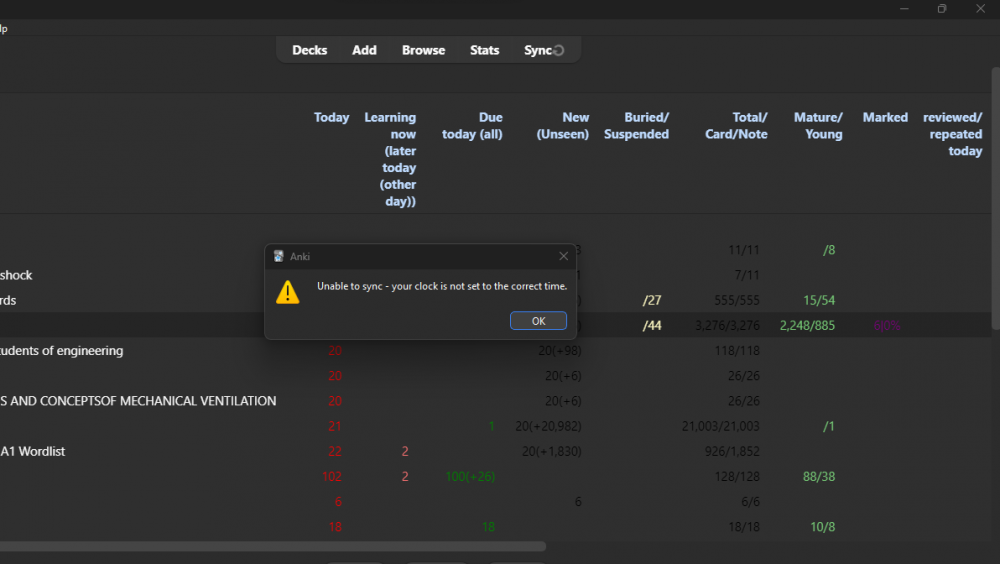The width and height of the screenshot is (1000, 564).
Task: Open the MECHANICAL VENTILATION deck
Action: [138, 401]
